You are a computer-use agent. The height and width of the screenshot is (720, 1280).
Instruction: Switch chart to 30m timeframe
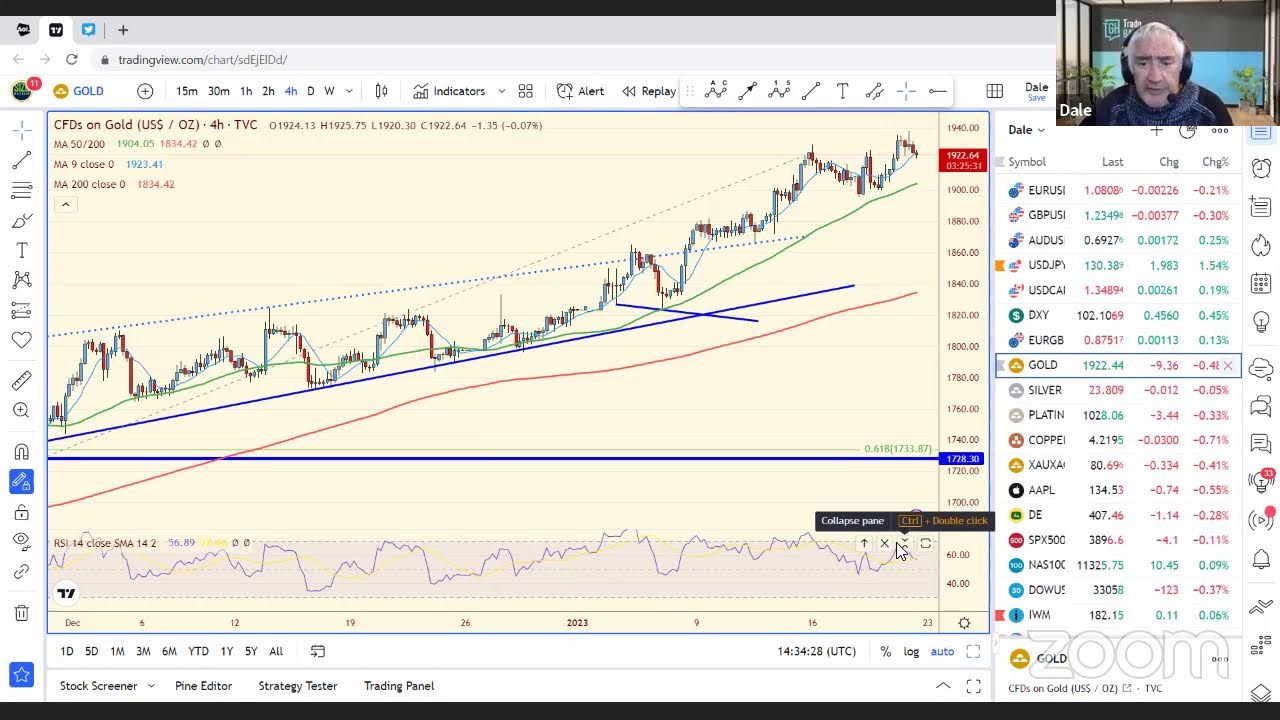(x=219, y=91)
